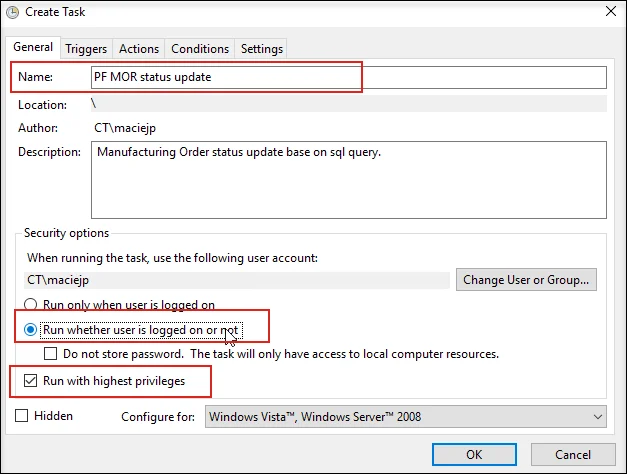This screenshot has height=474, width=627.
Task: Click the Configure for dropdown arrow
Action: tap(598, 416)
